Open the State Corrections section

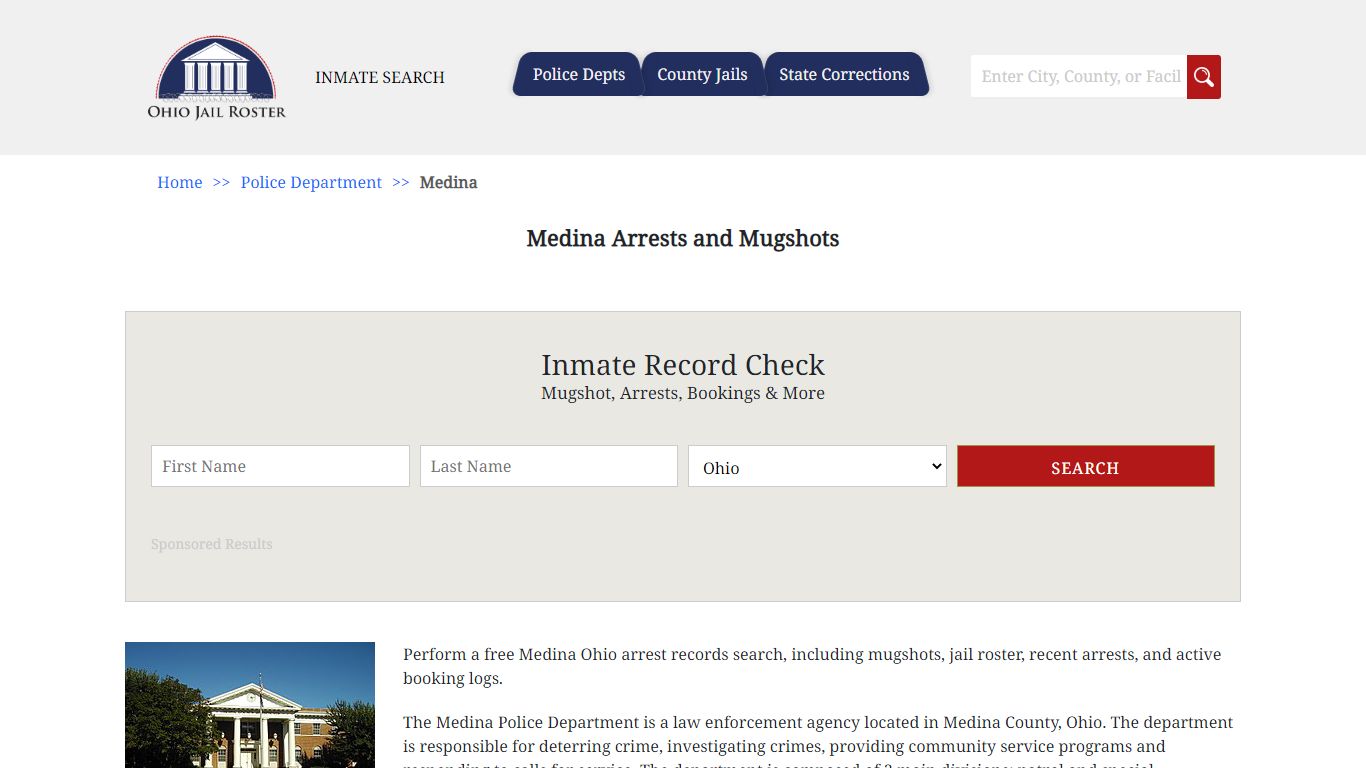point(846,74)
